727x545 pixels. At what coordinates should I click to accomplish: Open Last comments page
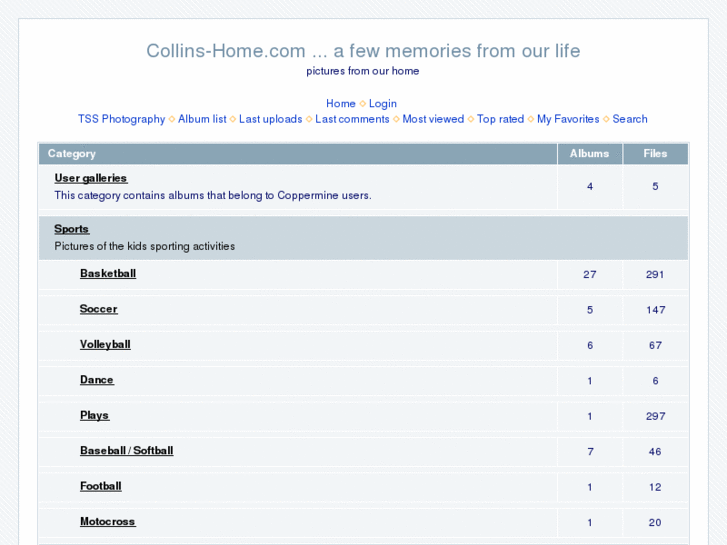[x=352, y=119]
